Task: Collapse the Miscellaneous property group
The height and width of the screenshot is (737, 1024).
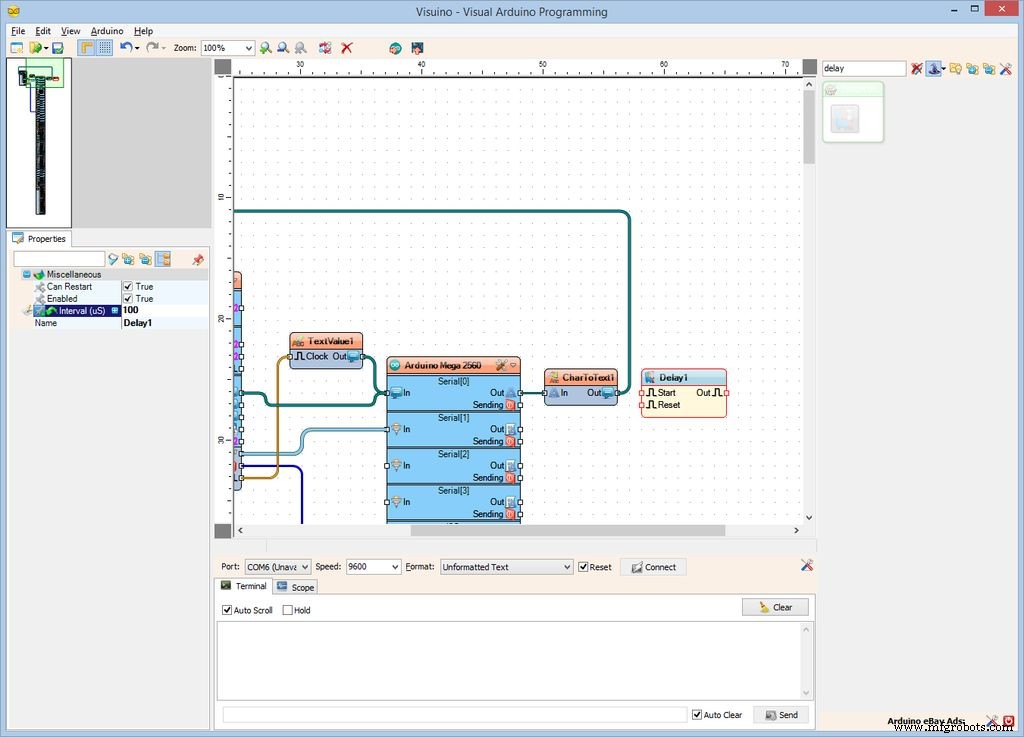Action: coord(27,274)
